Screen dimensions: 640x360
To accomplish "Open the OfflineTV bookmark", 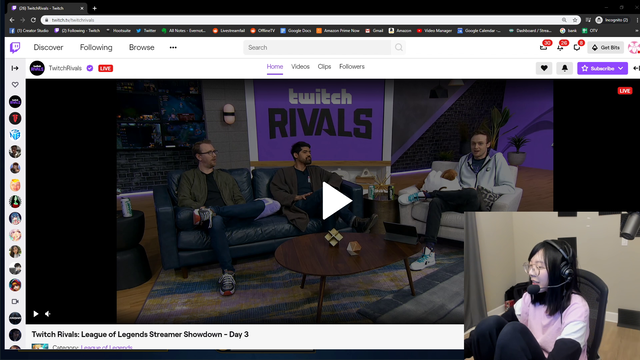I will 263,31.
